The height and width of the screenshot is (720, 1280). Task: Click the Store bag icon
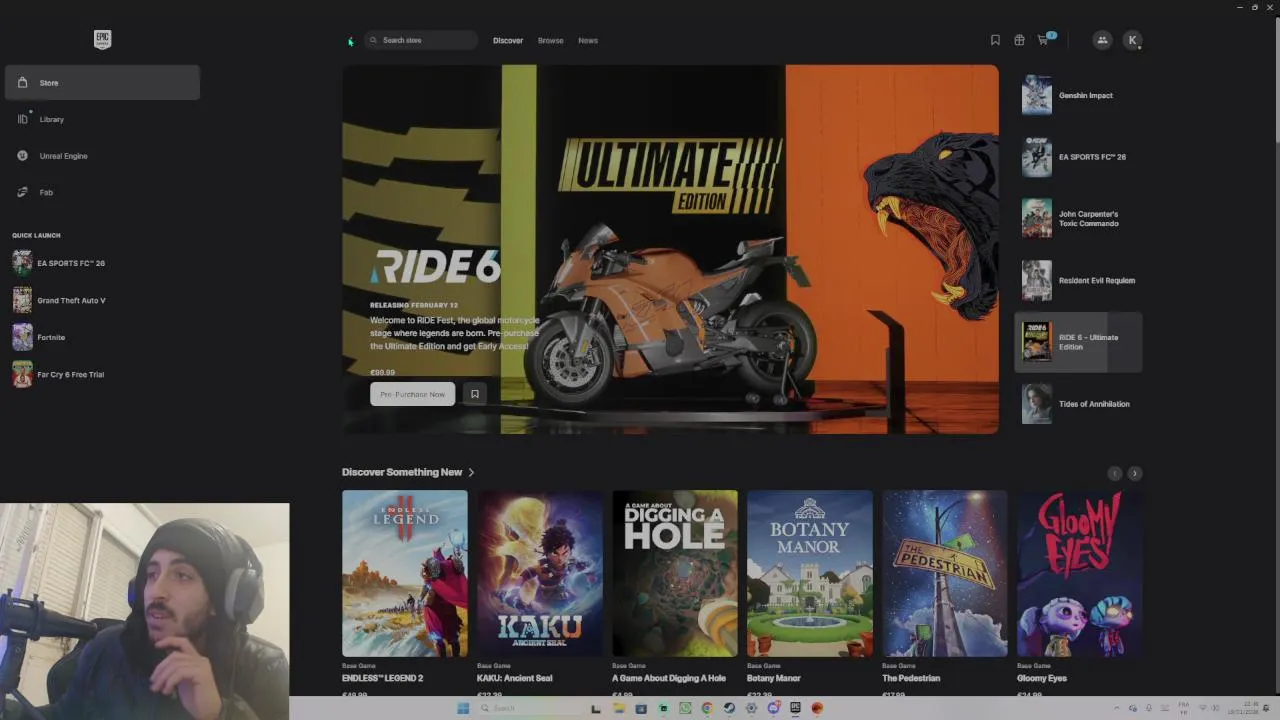coord(22,82)
